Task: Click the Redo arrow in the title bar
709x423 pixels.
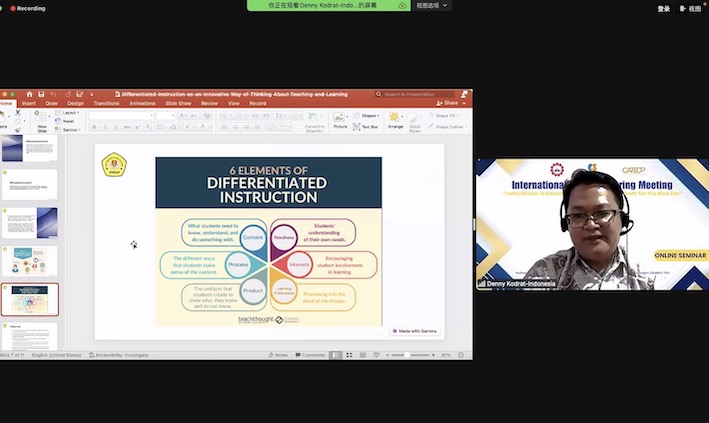Action: click(68, 94)
